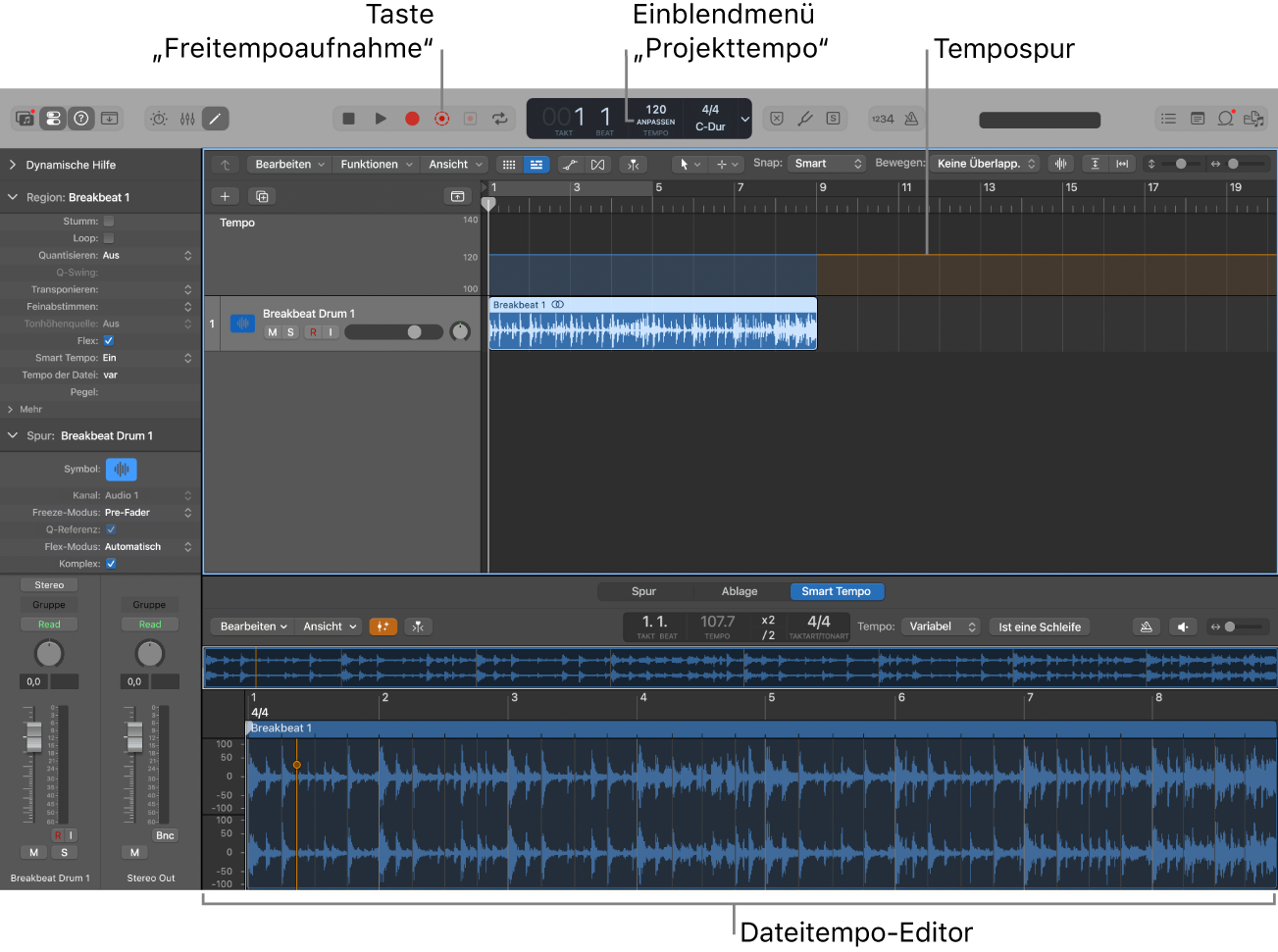Open the Loop Browser icon
This screenshot has width=1278, height=952.
coord(1226,119)
